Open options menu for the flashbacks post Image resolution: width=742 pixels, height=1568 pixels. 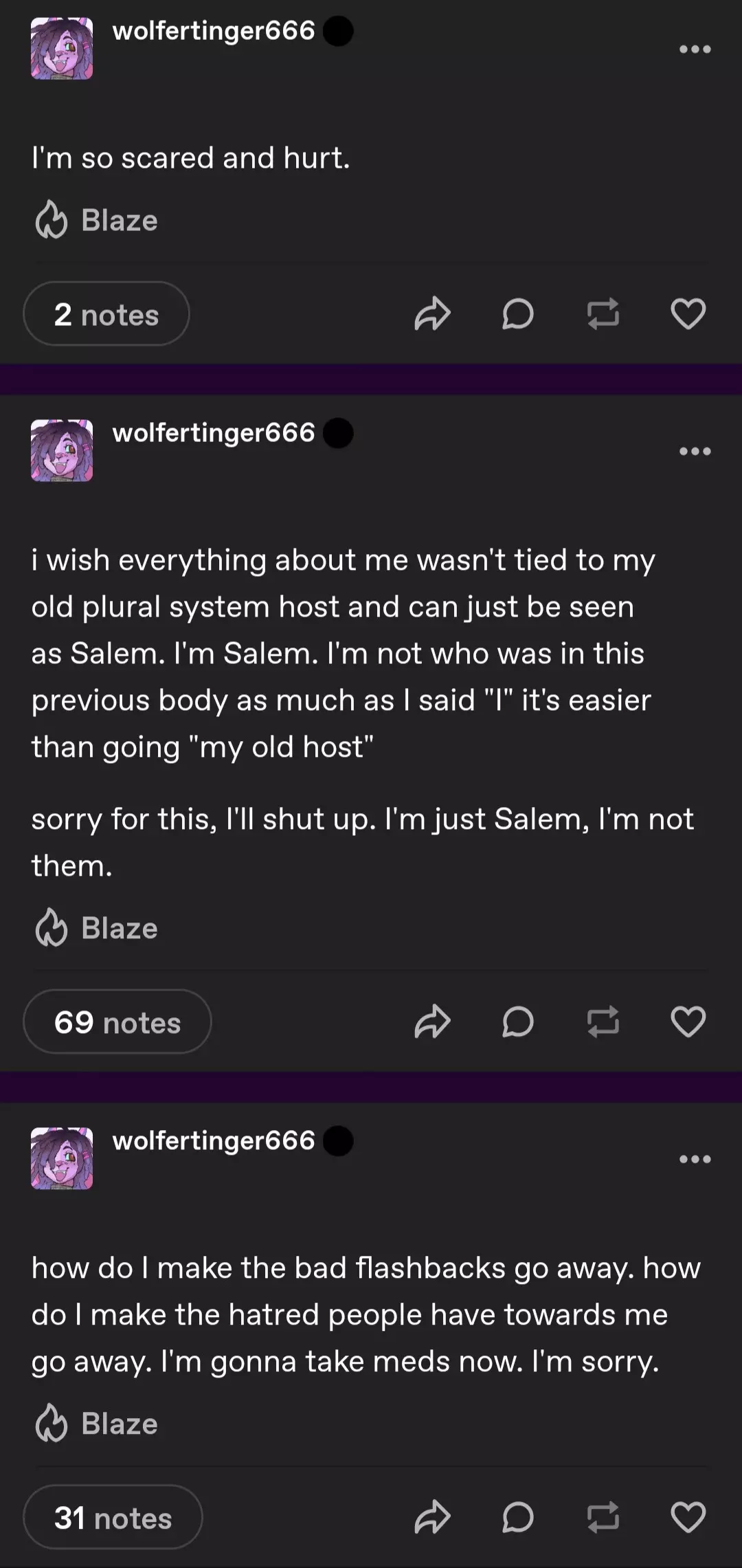pos(695,1159)
